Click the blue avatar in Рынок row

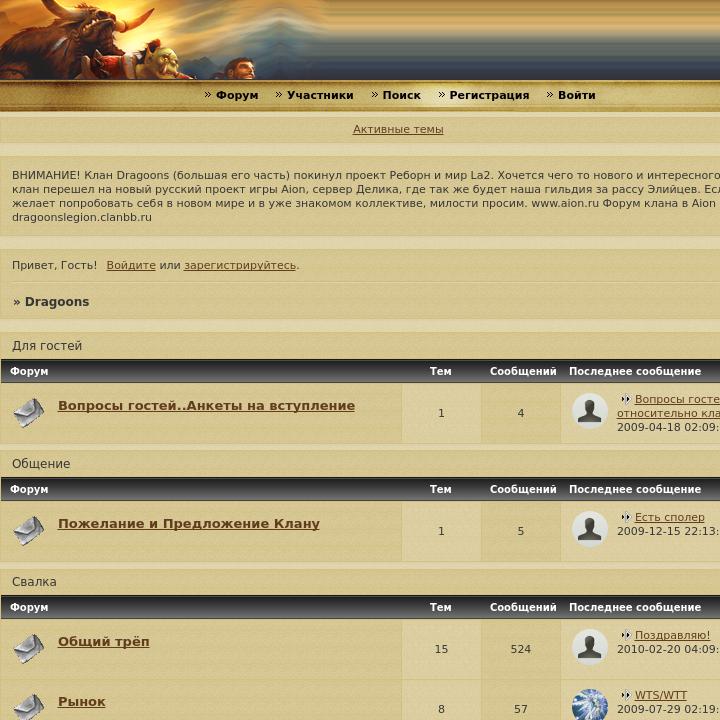590,705
